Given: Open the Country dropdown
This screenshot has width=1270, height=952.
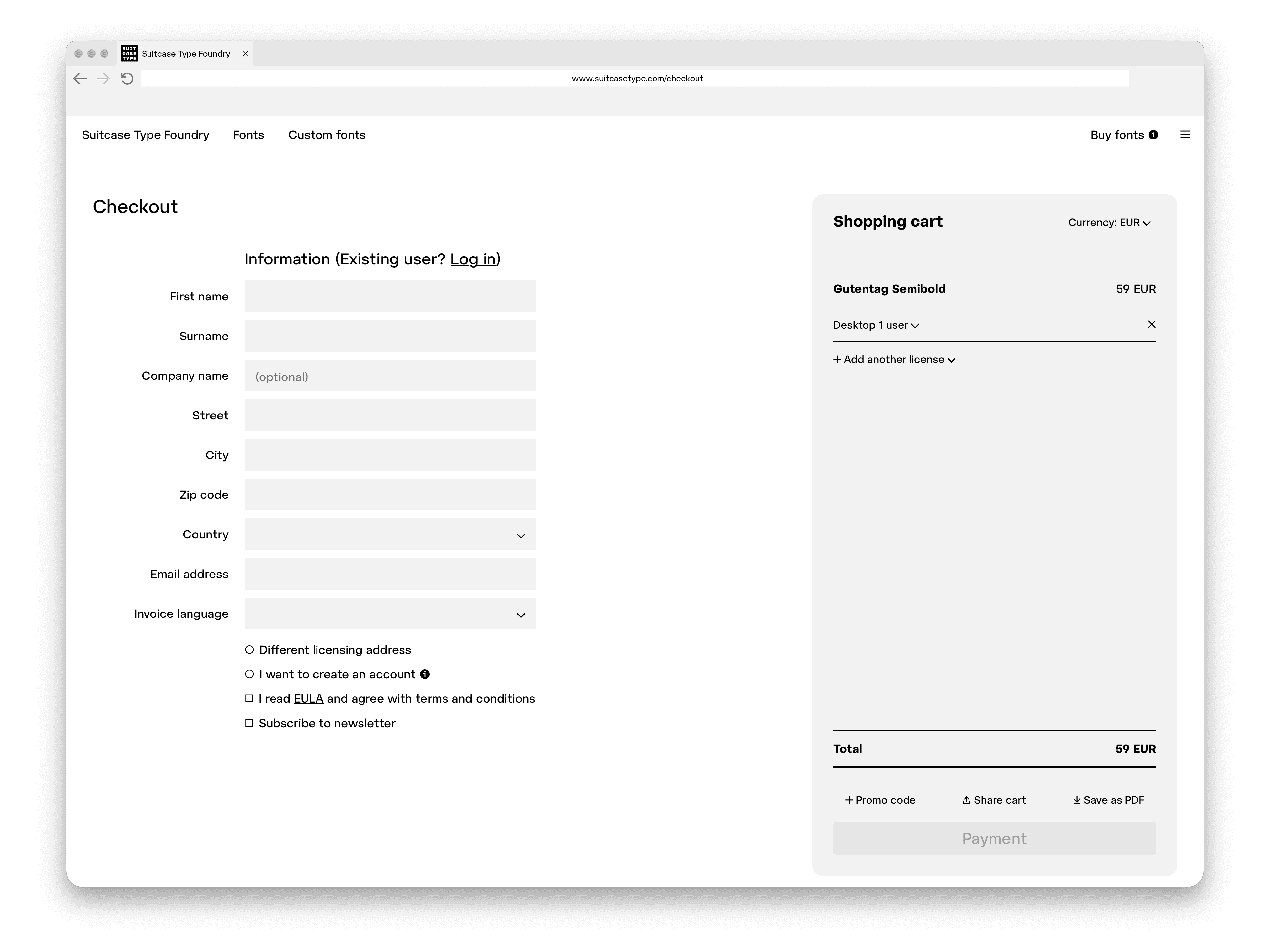Looking at the screenshot, I should point(390,534).
